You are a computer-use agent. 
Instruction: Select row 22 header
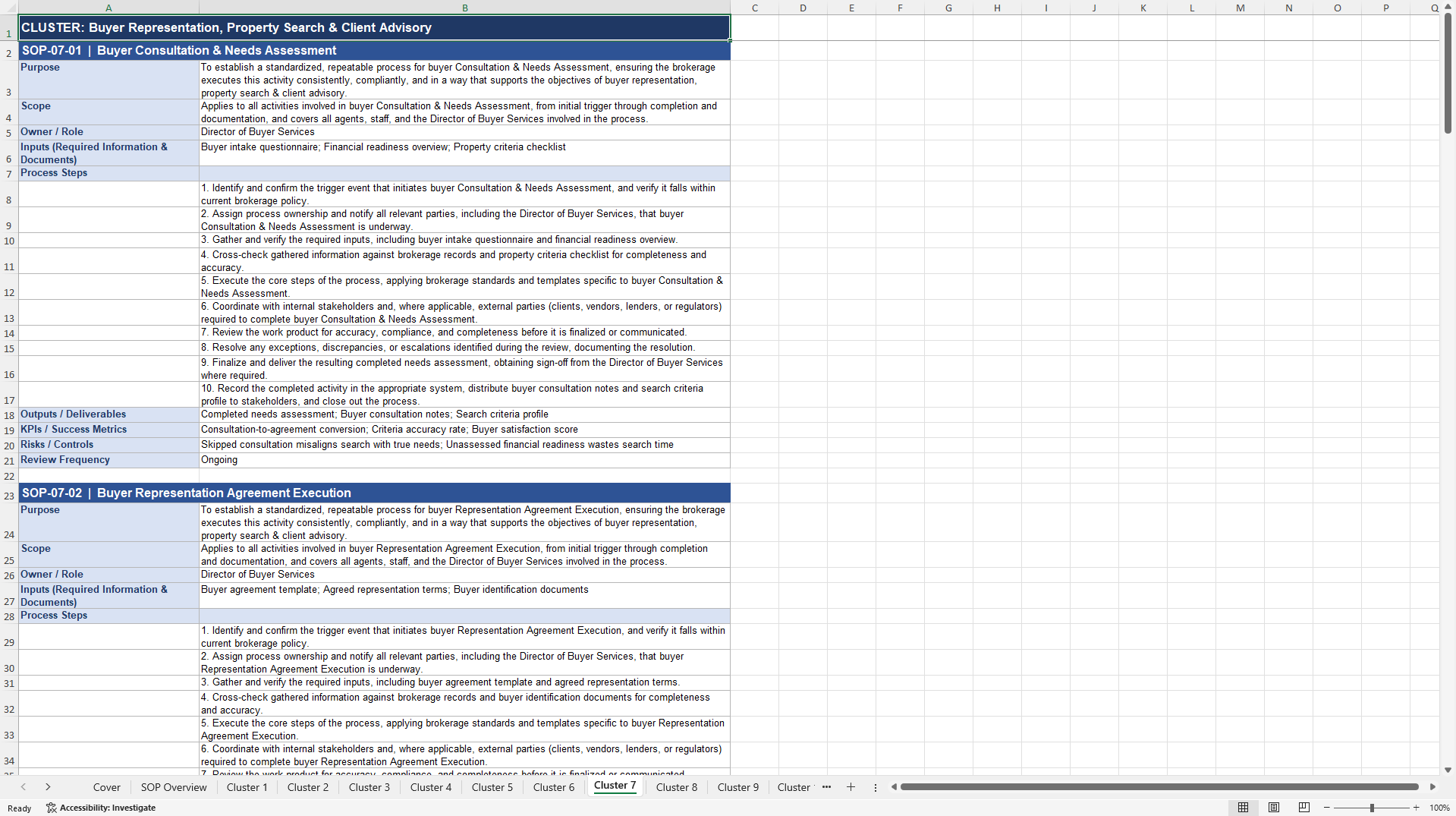[x=9, y=476]
